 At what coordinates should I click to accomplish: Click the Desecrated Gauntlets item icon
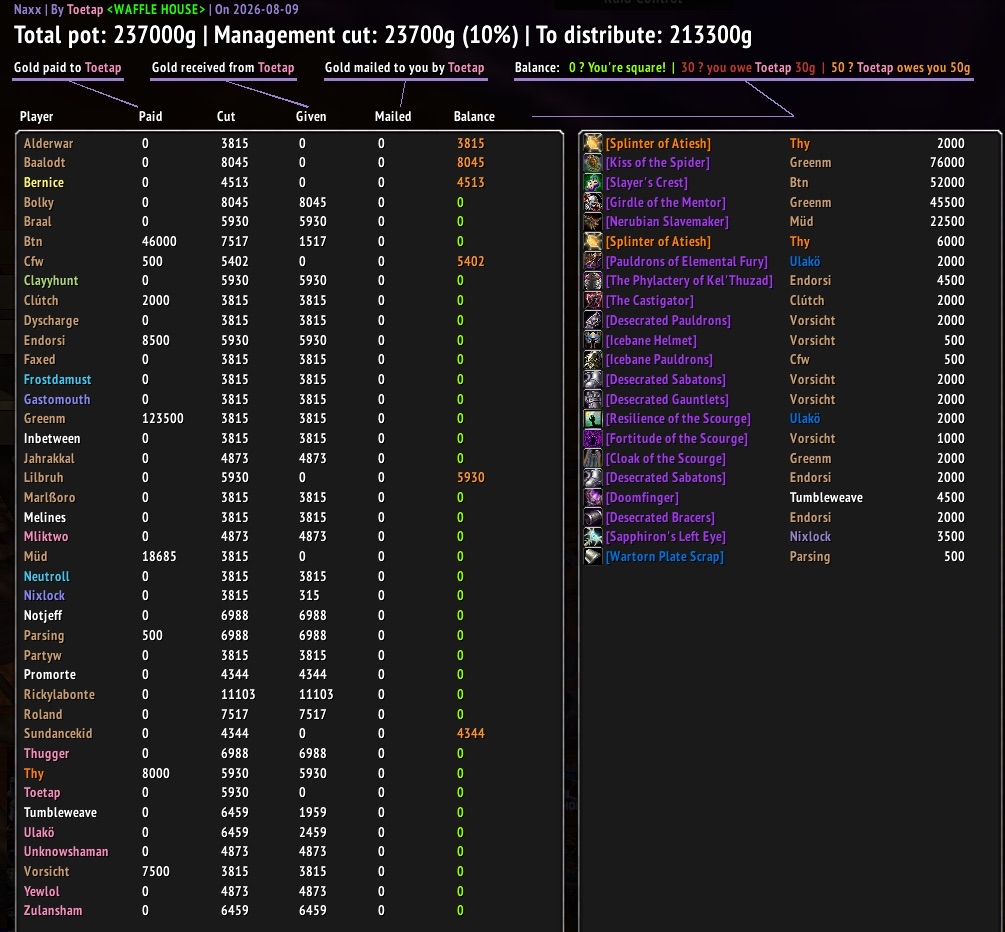point(593,399)
